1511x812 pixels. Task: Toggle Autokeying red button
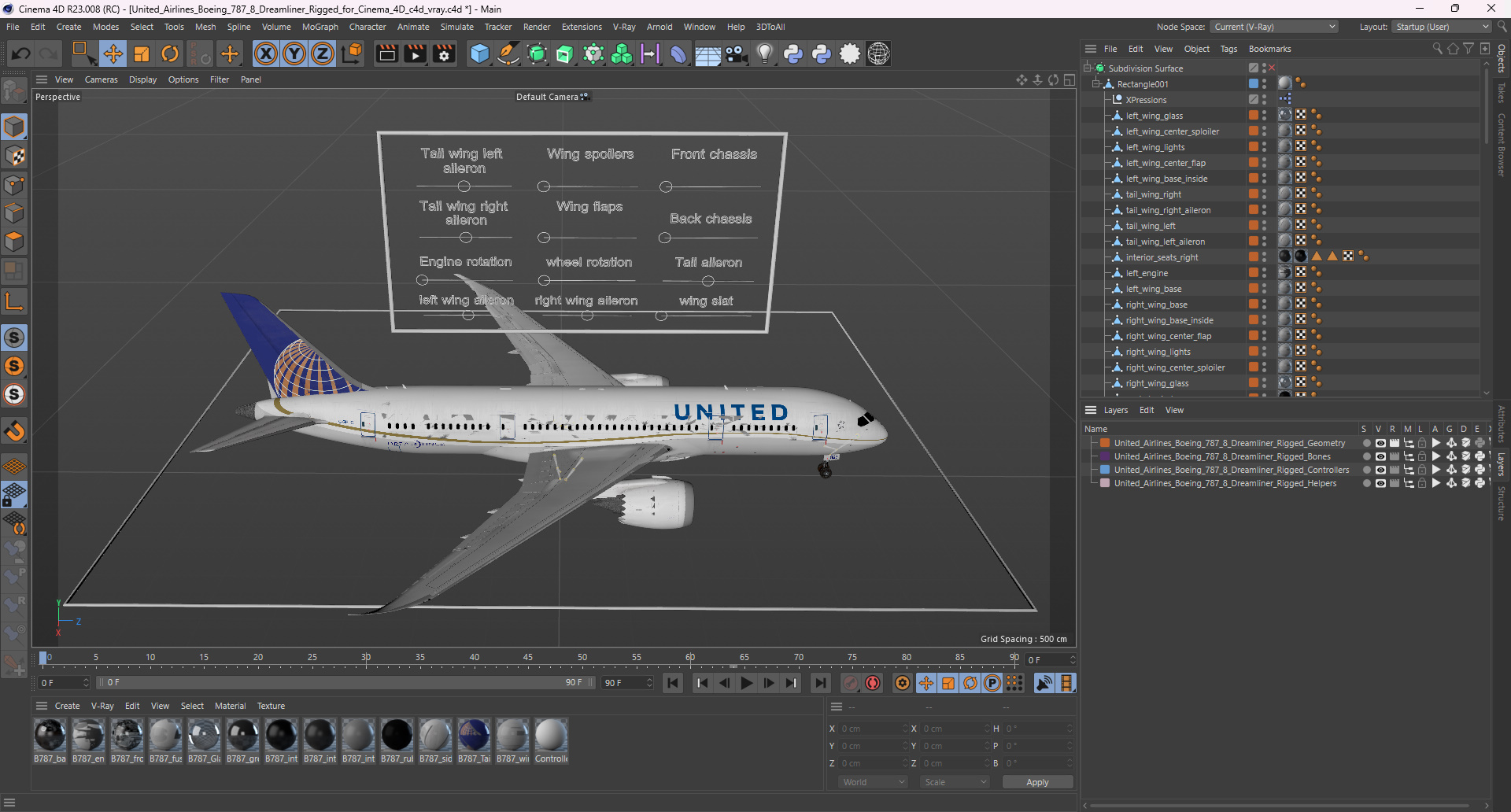[873, 683]
